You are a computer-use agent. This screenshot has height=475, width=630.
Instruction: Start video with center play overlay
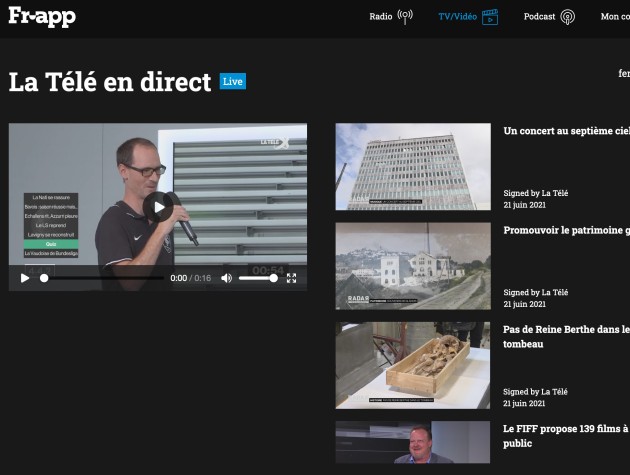(x=158, y=207)
